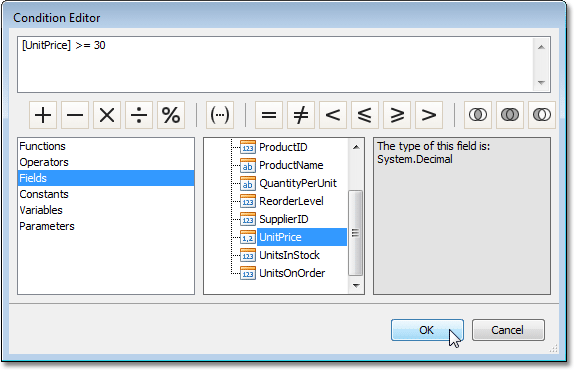Insert the greater-than operator
574x370 pixels.
[x=429, y=115]
